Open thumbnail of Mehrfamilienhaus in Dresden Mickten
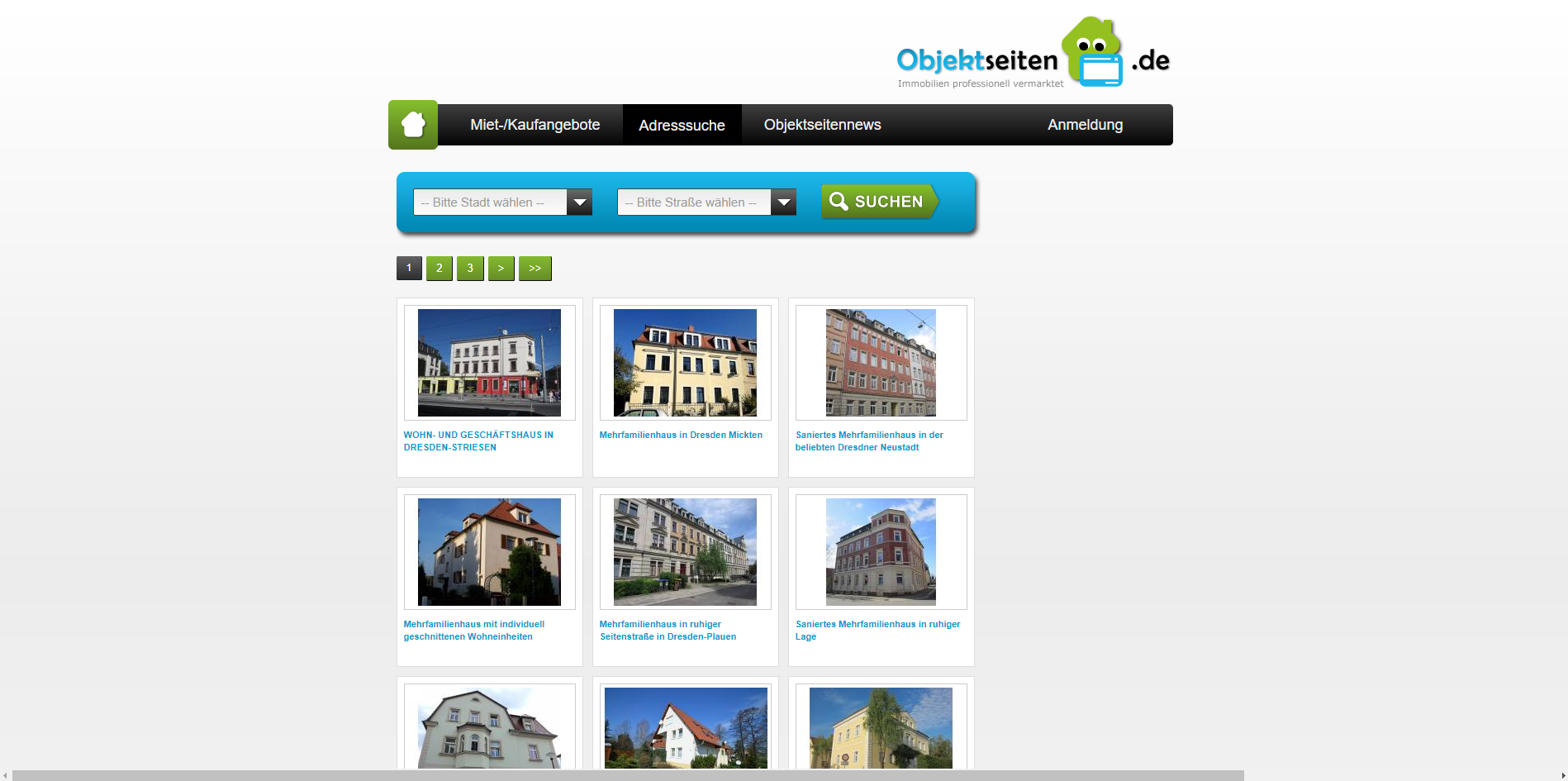Screen dimensions: 1568x781 685,363
